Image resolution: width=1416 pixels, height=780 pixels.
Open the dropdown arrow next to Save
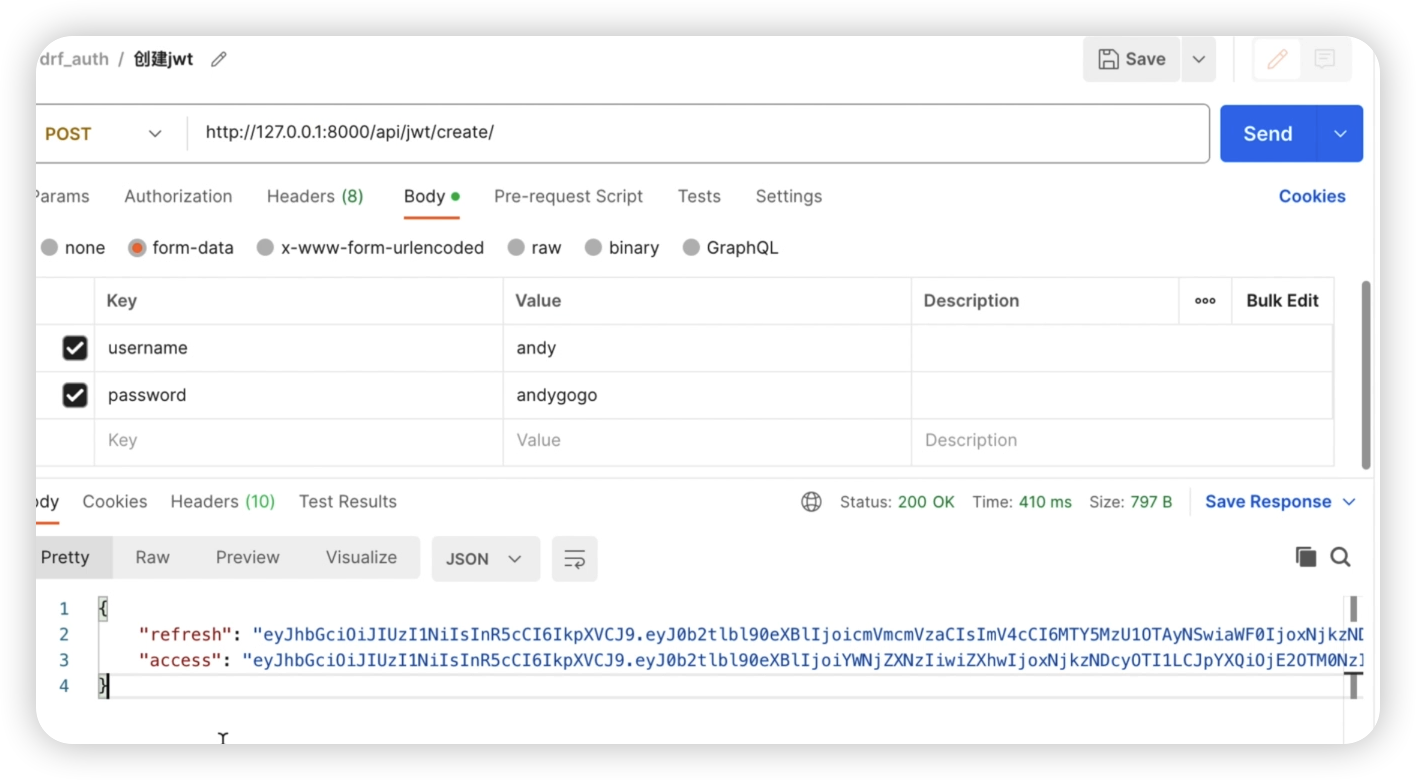pos(1198,59)
